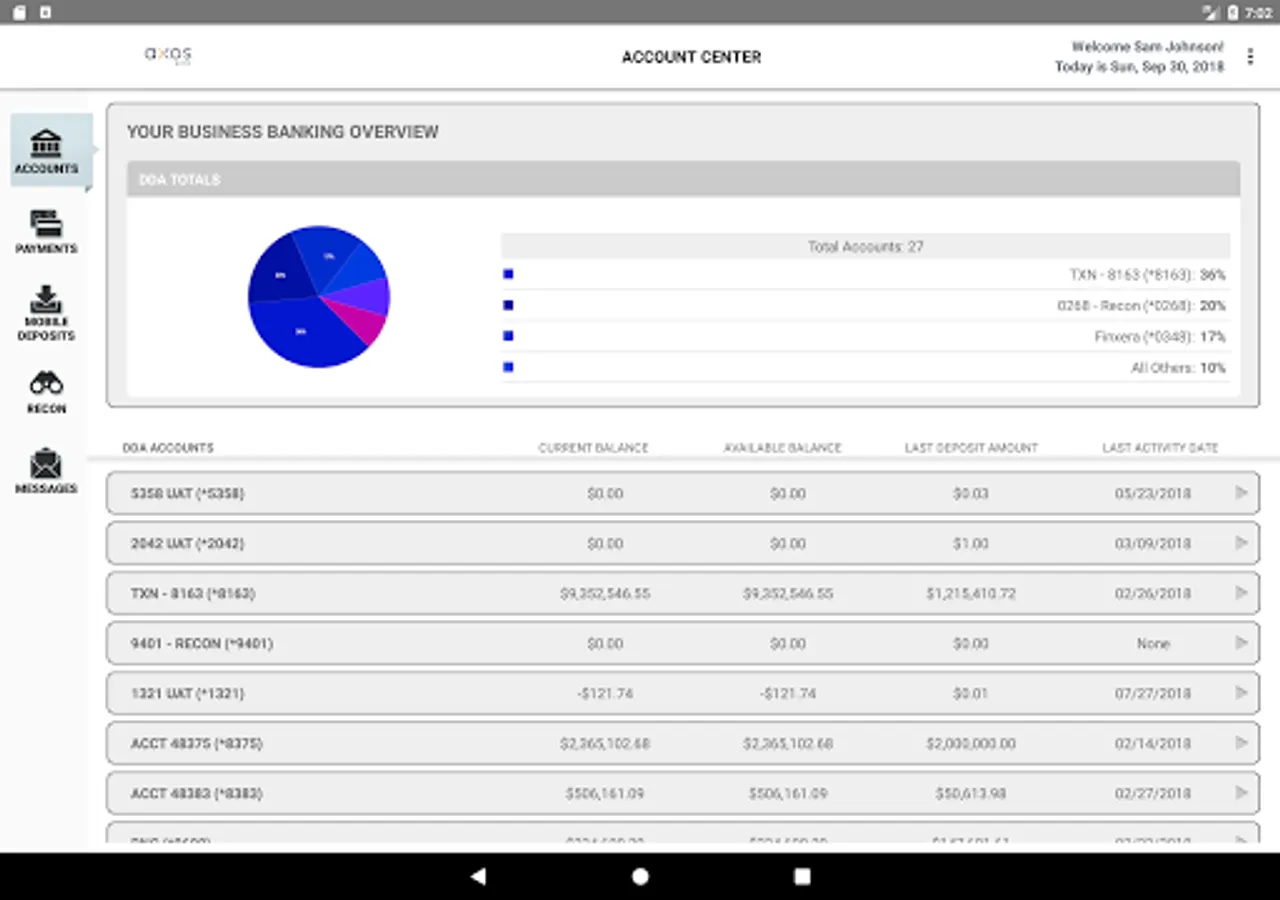1280x900 pixels.
Task: Expand the ACCT 48375 account row arrow
Action: pos(1241,743)
